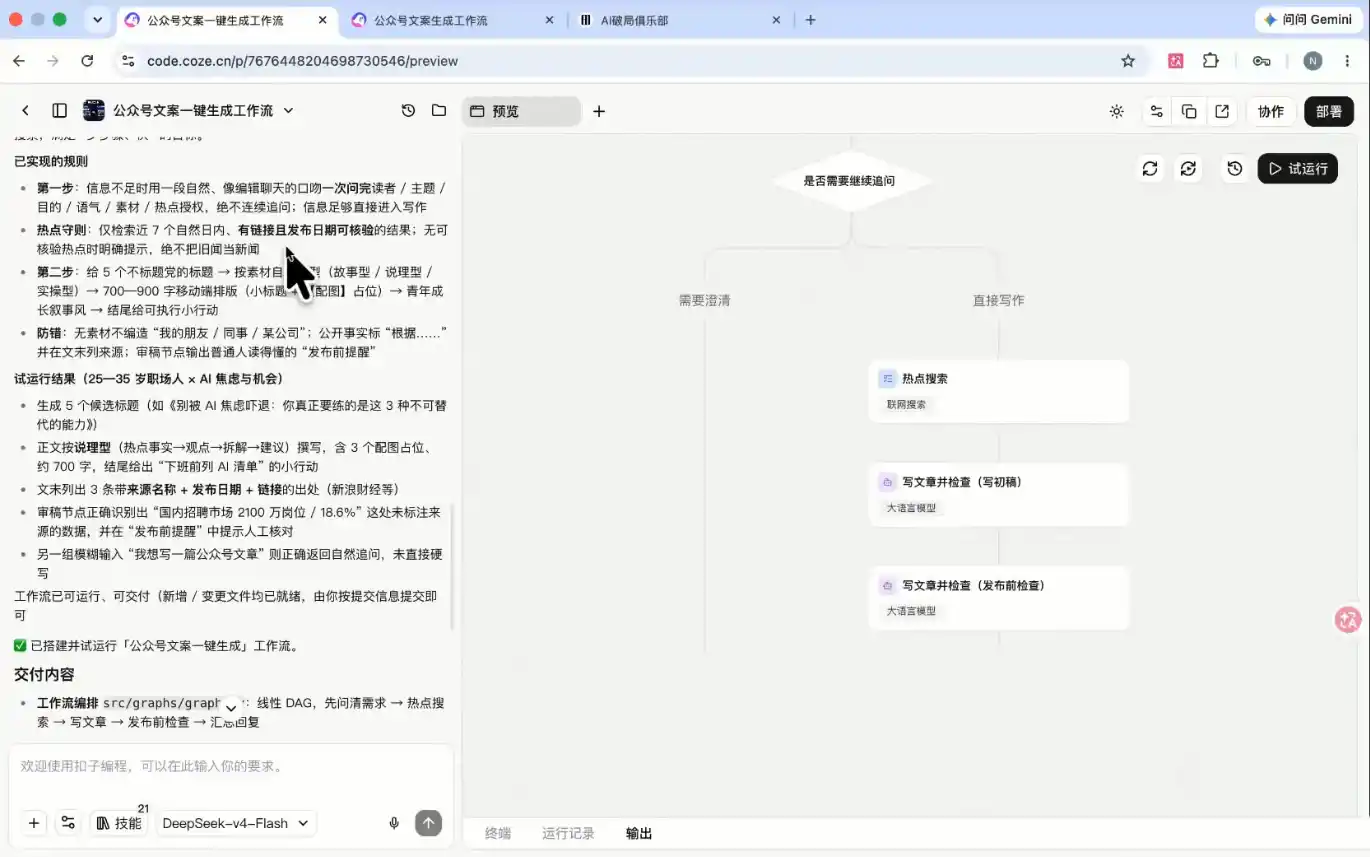The width and height of the screenshot is (1370, 857).
Task: Click the copy icon in top toolbar
Action: tap(1189, 112)
